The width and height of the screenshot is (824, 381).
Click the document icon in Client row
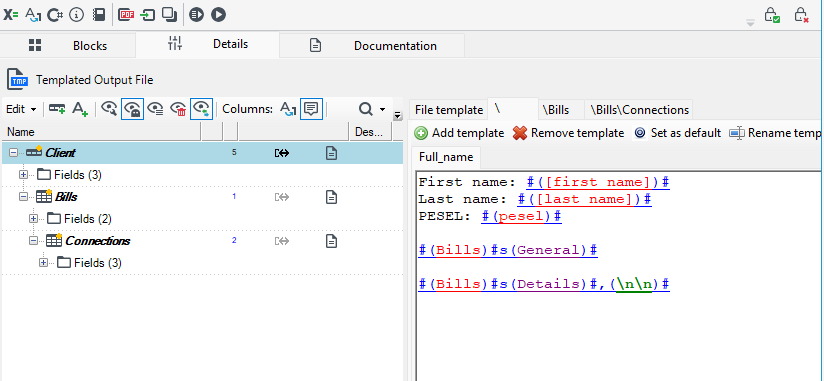point(331,153)
